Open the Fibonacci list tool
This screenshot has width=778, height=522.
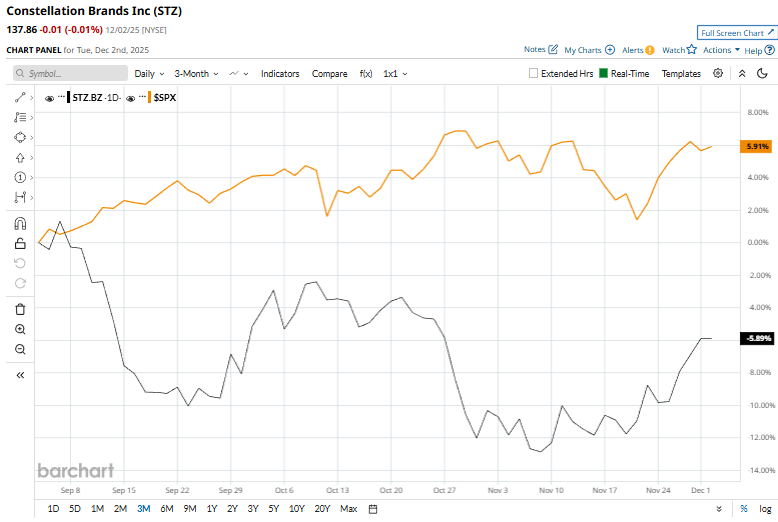pyautogui.click(x=20, y=118)
